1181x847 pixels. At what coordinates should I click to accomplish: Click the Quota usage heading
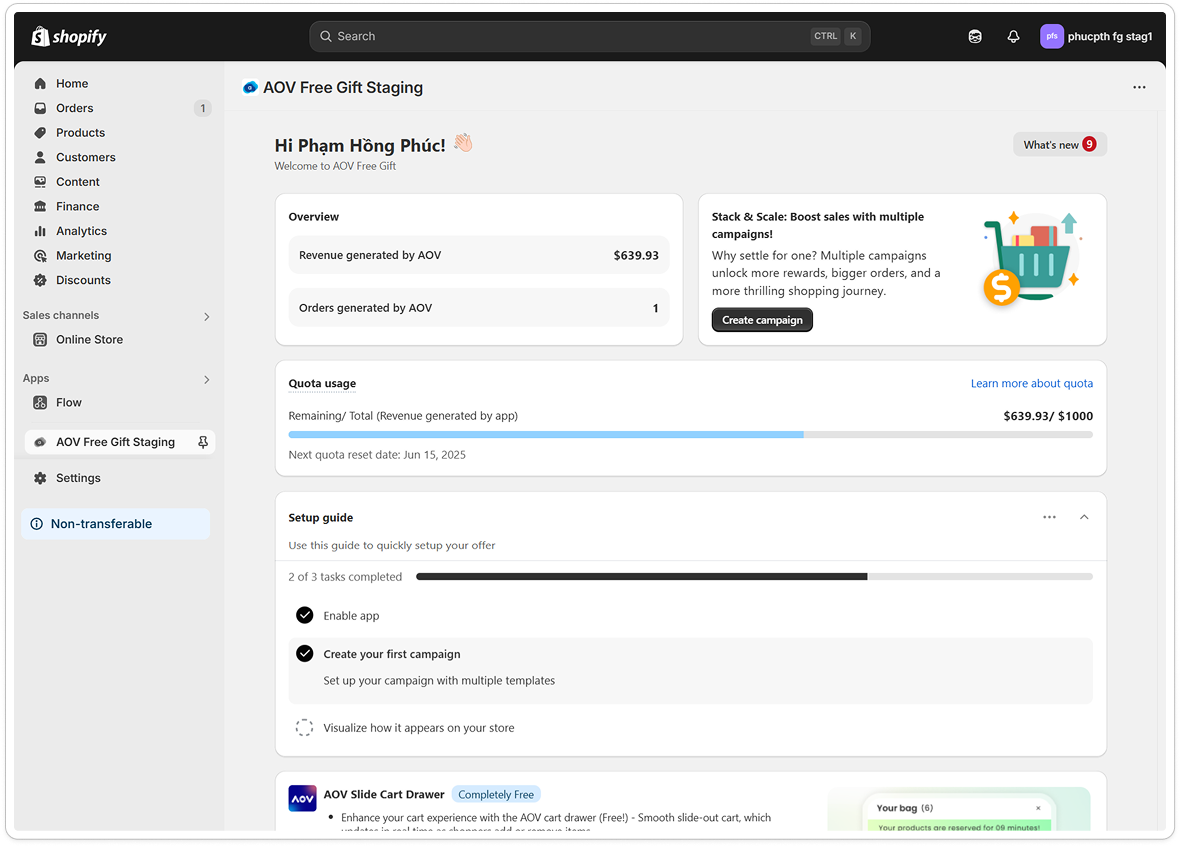[x=322, y=383]
